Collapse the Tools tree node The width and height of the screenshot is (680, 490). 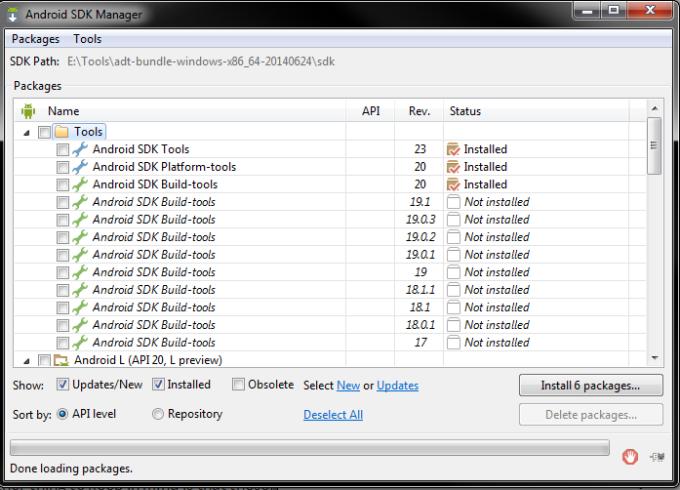pos(26,133)
